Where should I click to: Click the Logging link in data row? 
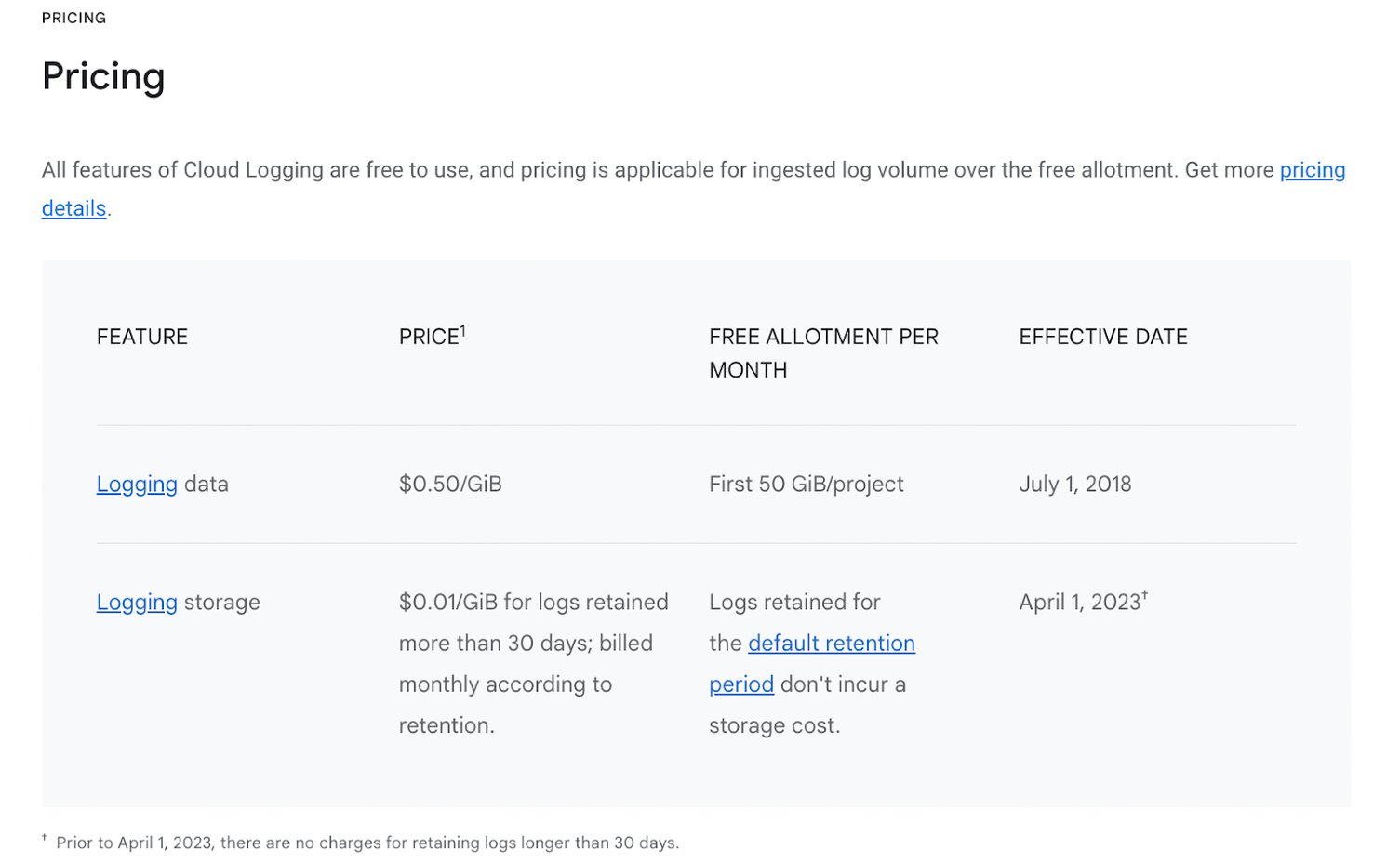tap(136, 484)
